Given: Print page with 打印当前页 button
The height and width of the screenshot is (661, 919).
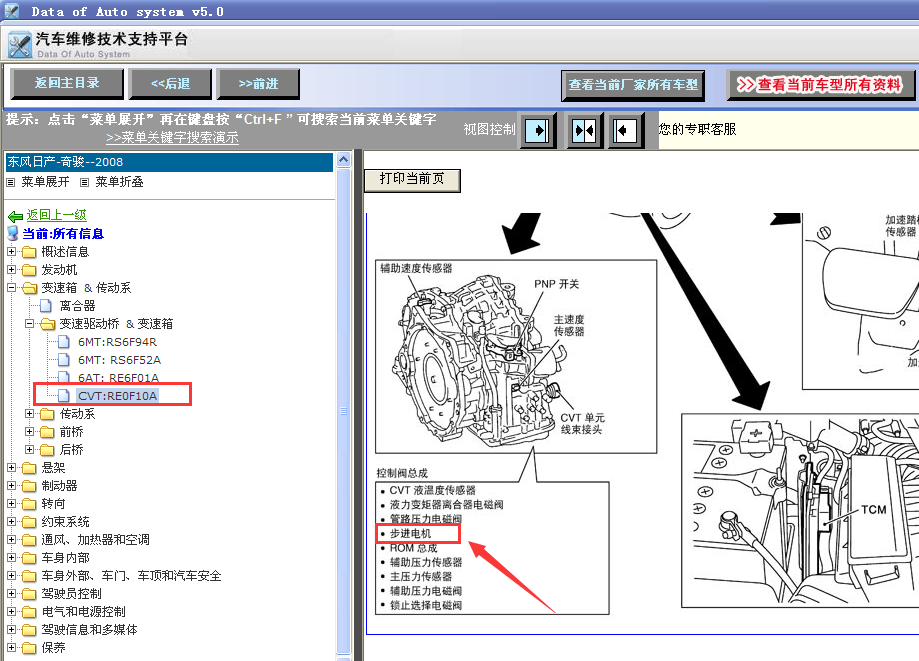Looking at the screenshot, I should 412,180.
